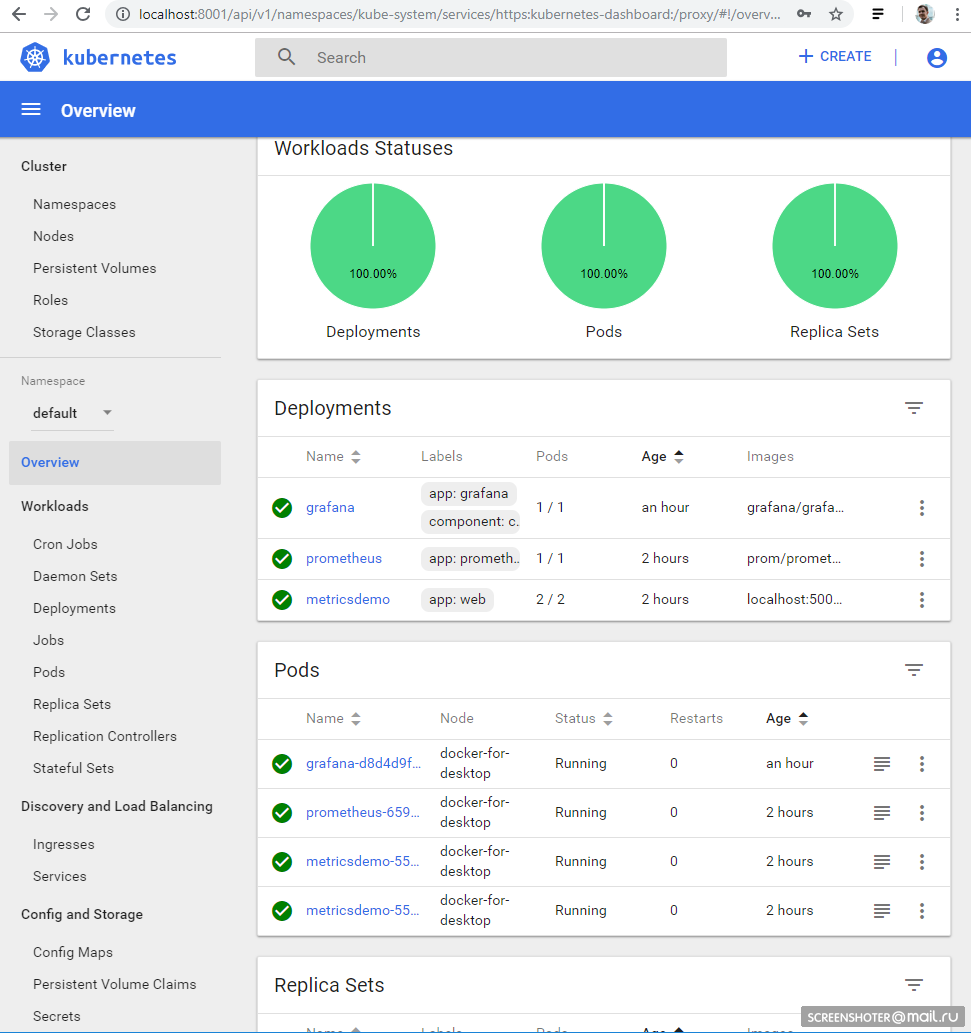This screenshot has height=1033, width=971.
Task: Open the namespace default dropdown
Action: click(72, 413)
